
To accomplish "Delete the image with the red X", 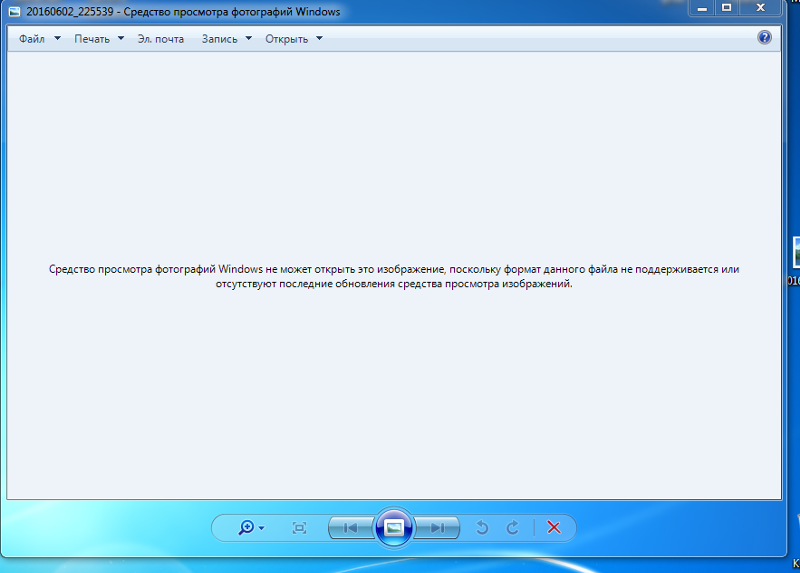I will [554, 528].
